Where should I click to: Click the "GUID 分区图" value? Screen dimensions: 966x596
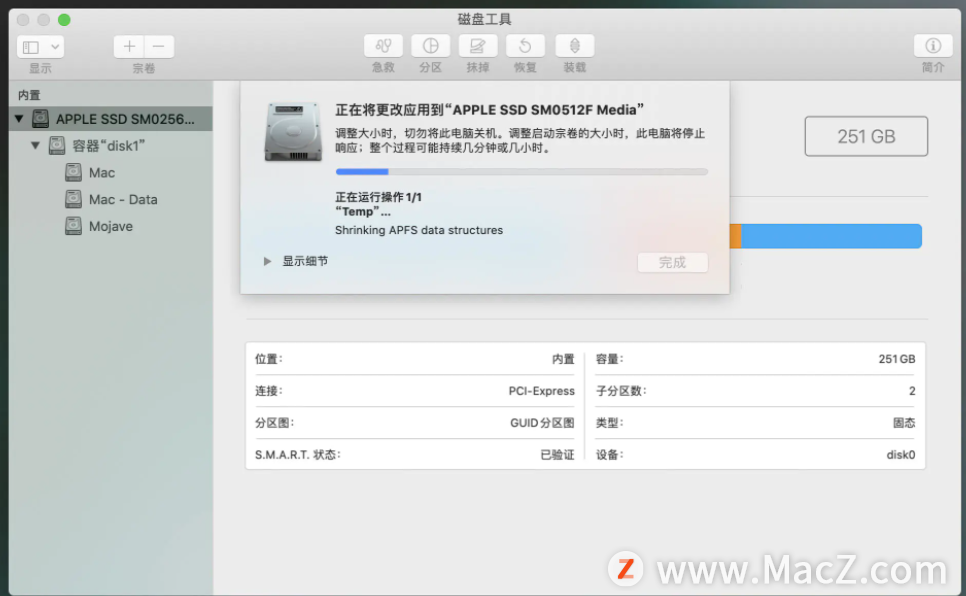coord(542,423)
